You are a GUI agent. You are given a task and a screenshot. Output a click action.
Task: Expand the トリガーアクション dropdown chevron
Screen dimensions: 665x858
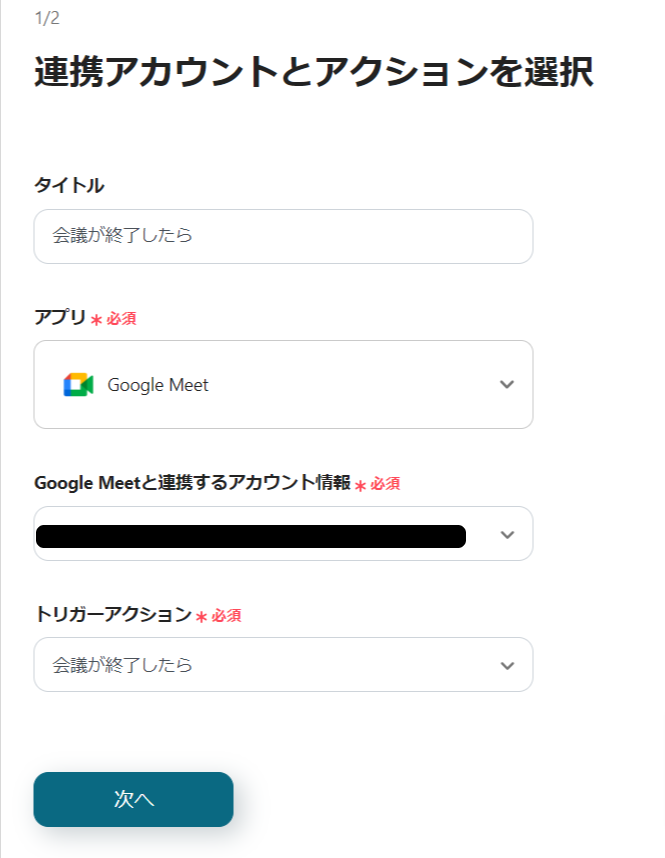[507, 665]
